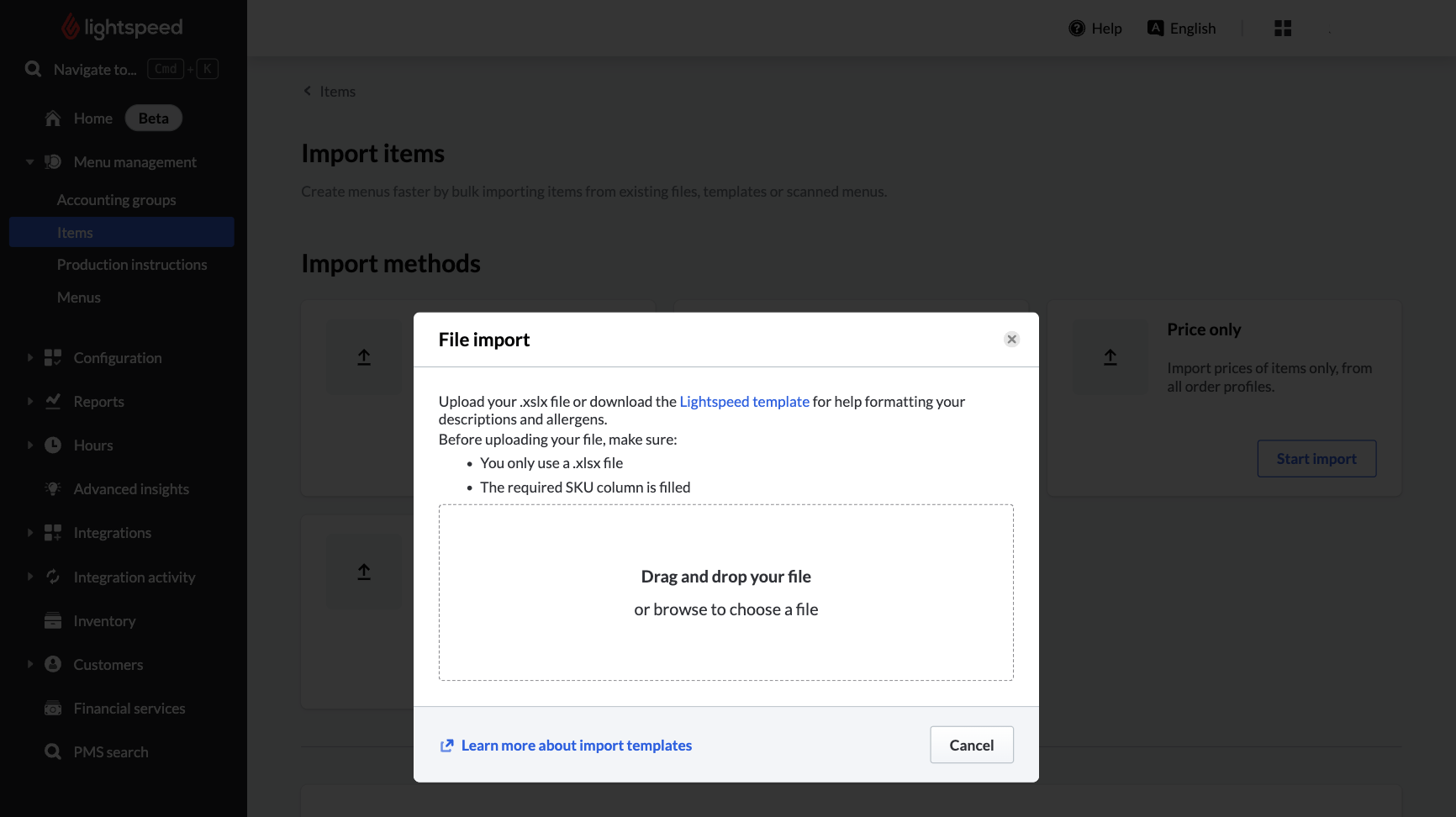Expand the Reports section arrow
The width and height of the screenshot is (1456, 817).
tap(30, 402)
